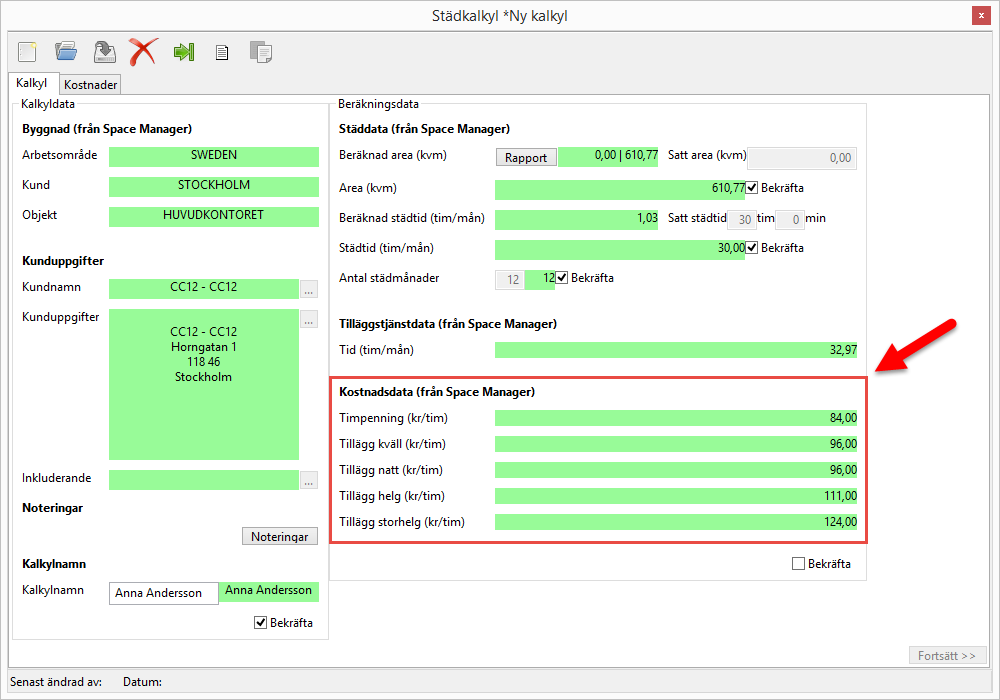Viewport: 1000px width, 700px height.
Task: Save the kalkyl using the disk drive icon
Action: [104, 51]
